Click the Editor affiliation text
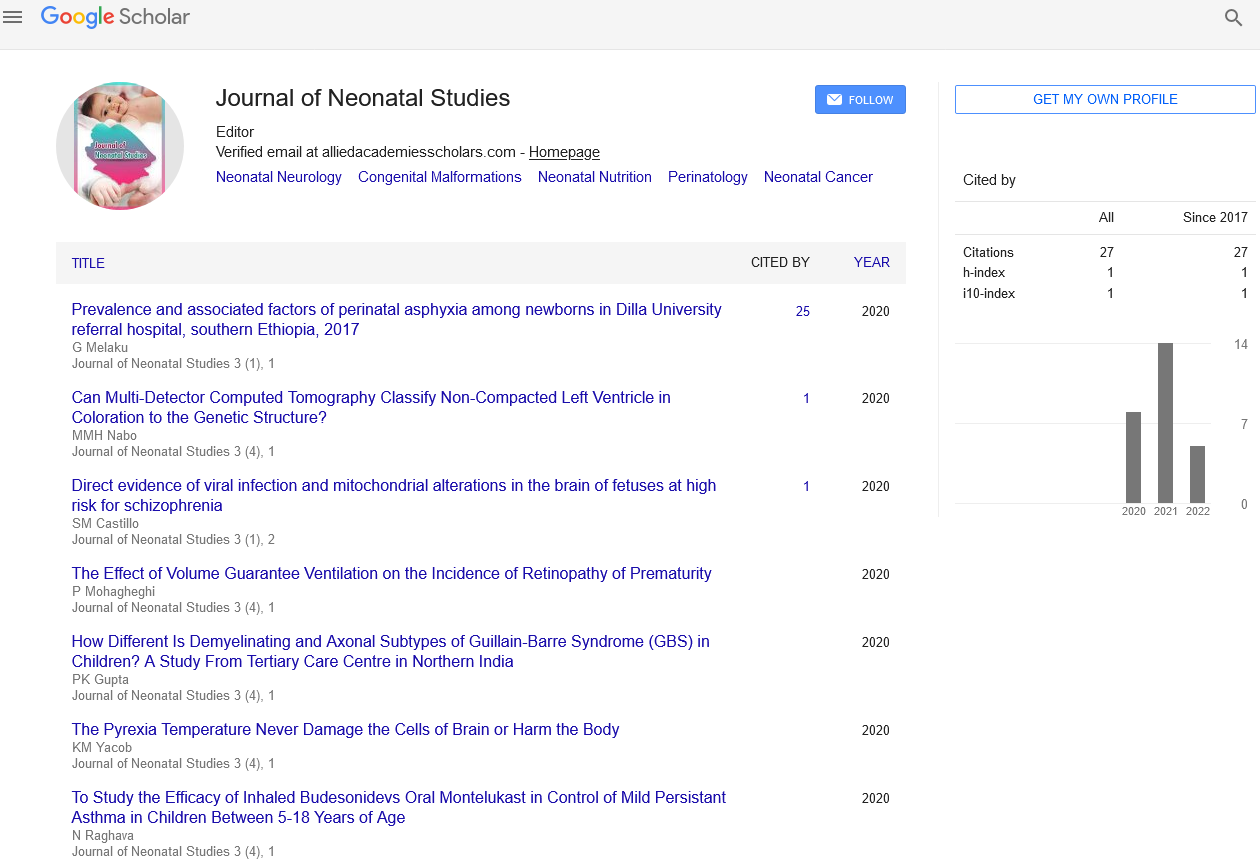The height and width of the screenshot is (867, 1260). [235, 132]
